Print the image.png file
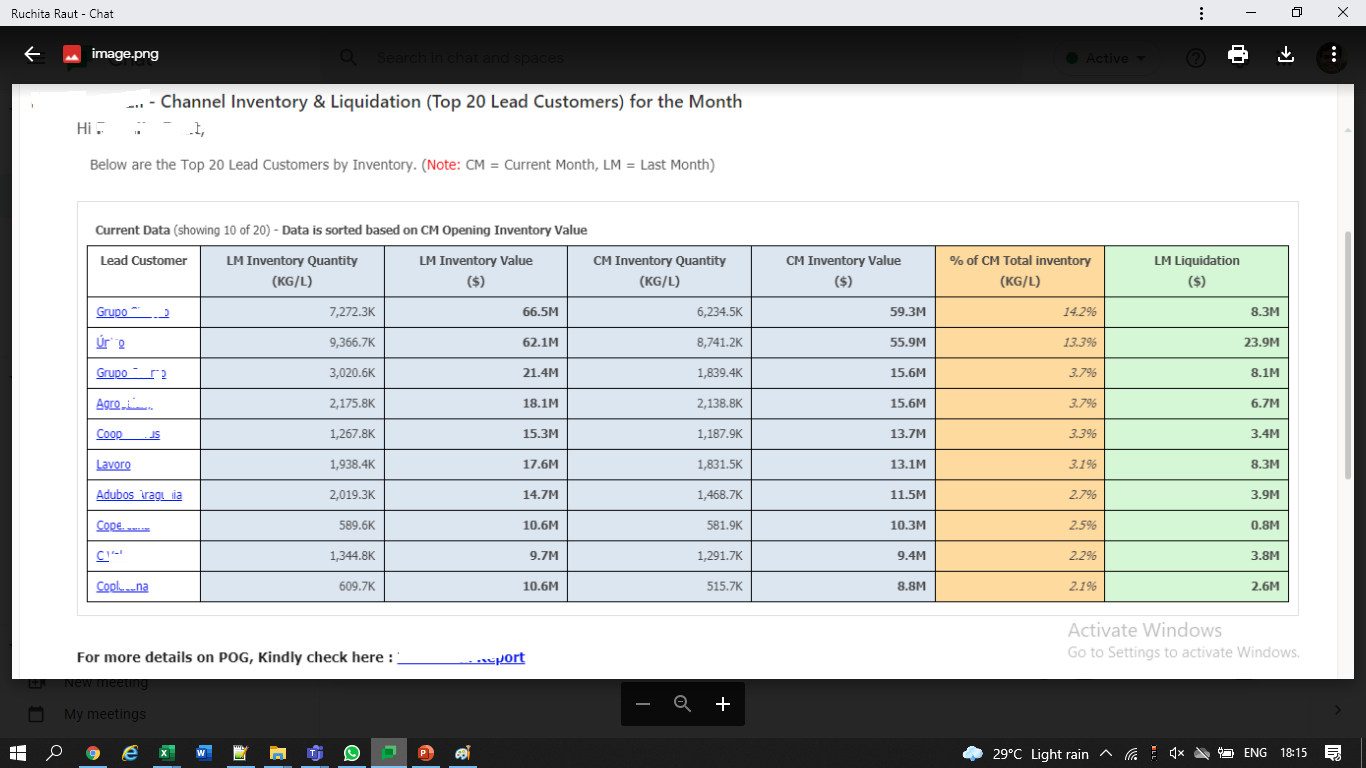Image resolution: width=1366 pixels, height=768 pixels. 1238,55
